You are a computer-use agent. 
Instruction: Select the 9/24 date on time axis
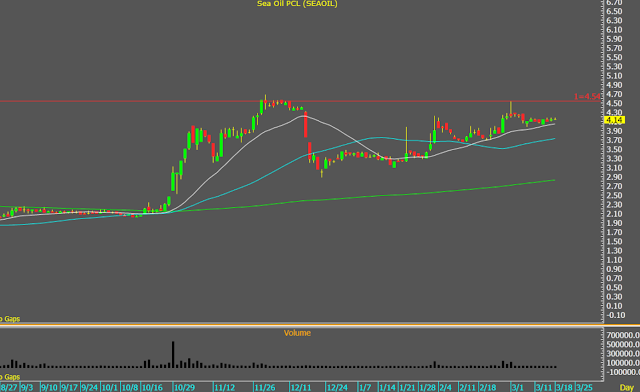click(x=89, y=387)
